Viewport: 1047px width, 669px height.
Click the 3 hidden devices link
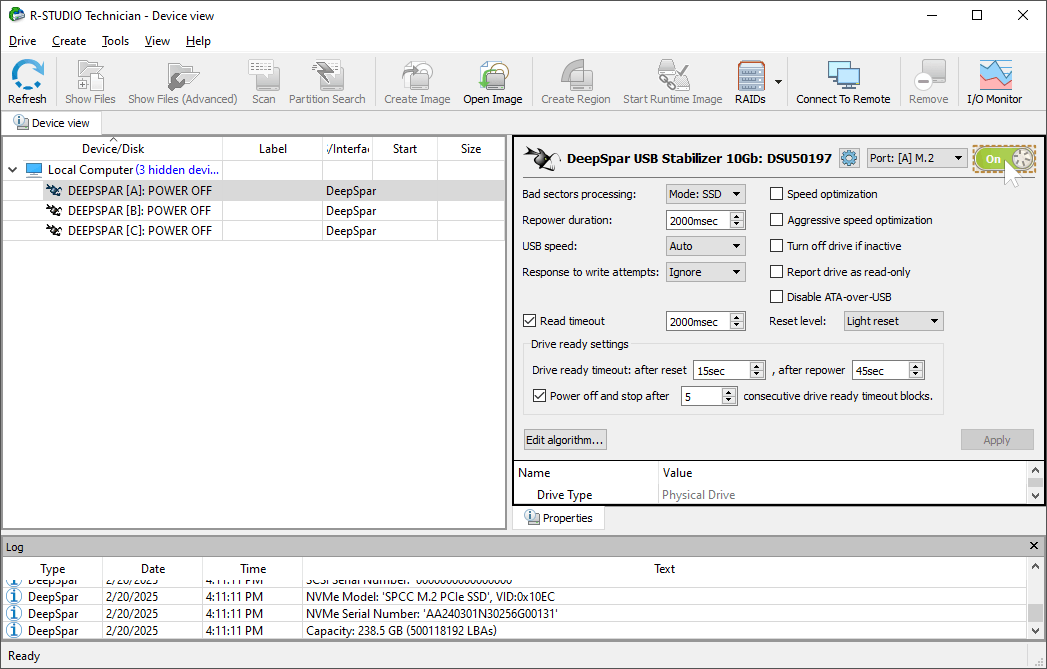pyautogui.click(x=178, y=170)
